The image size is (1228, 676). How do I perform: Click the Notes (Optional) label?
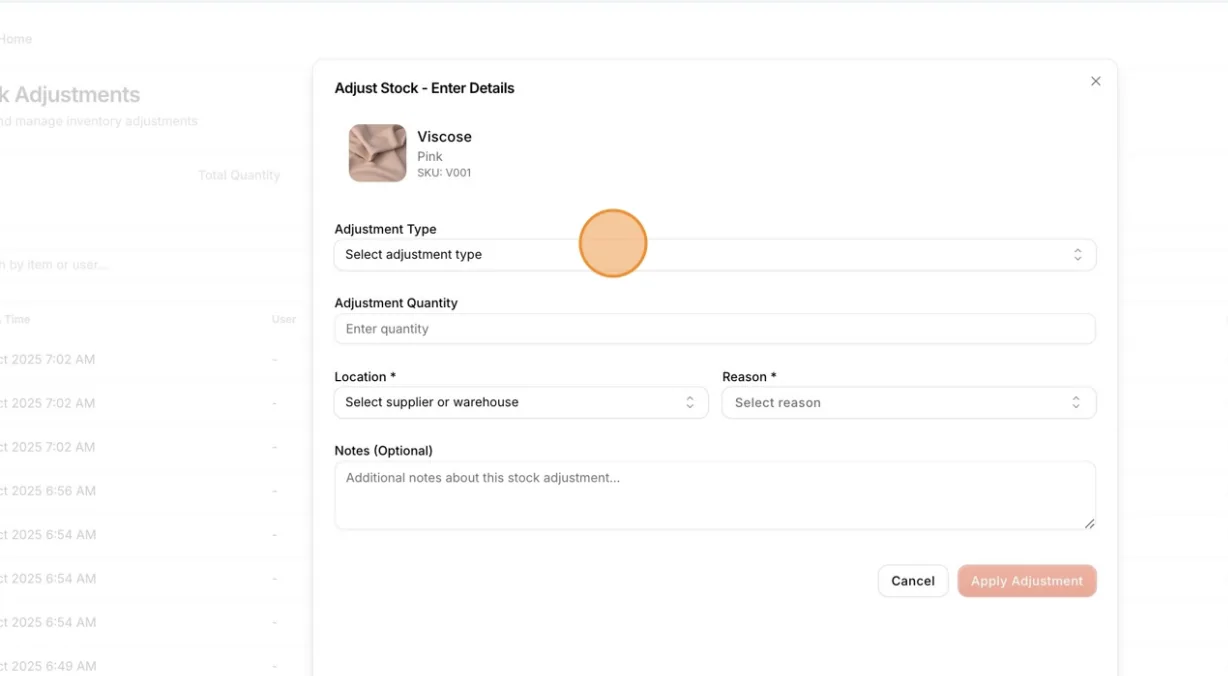[383, 451]
